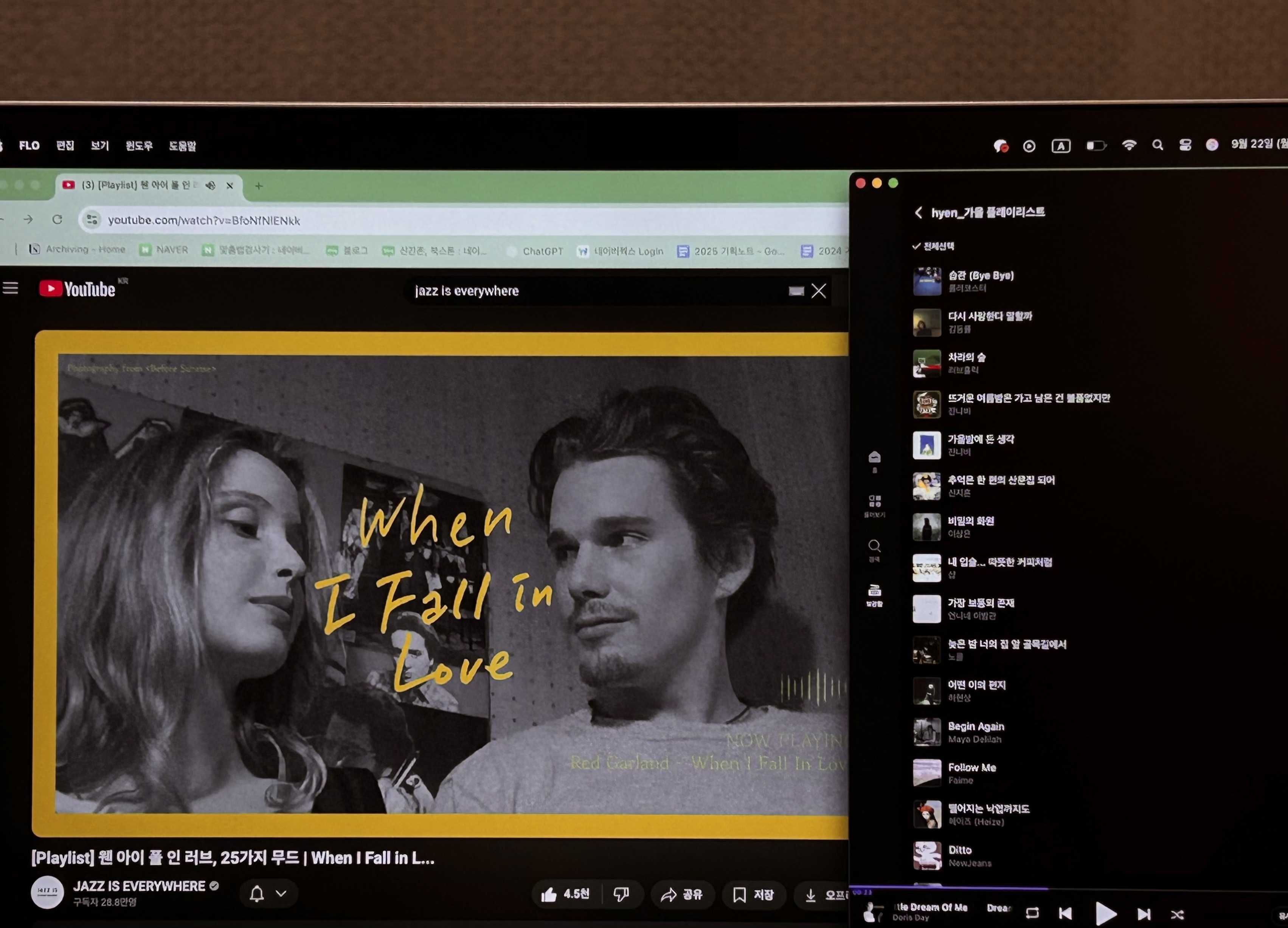
Task: Open the 윈도우 menu
Action: [x=139, y=145]
